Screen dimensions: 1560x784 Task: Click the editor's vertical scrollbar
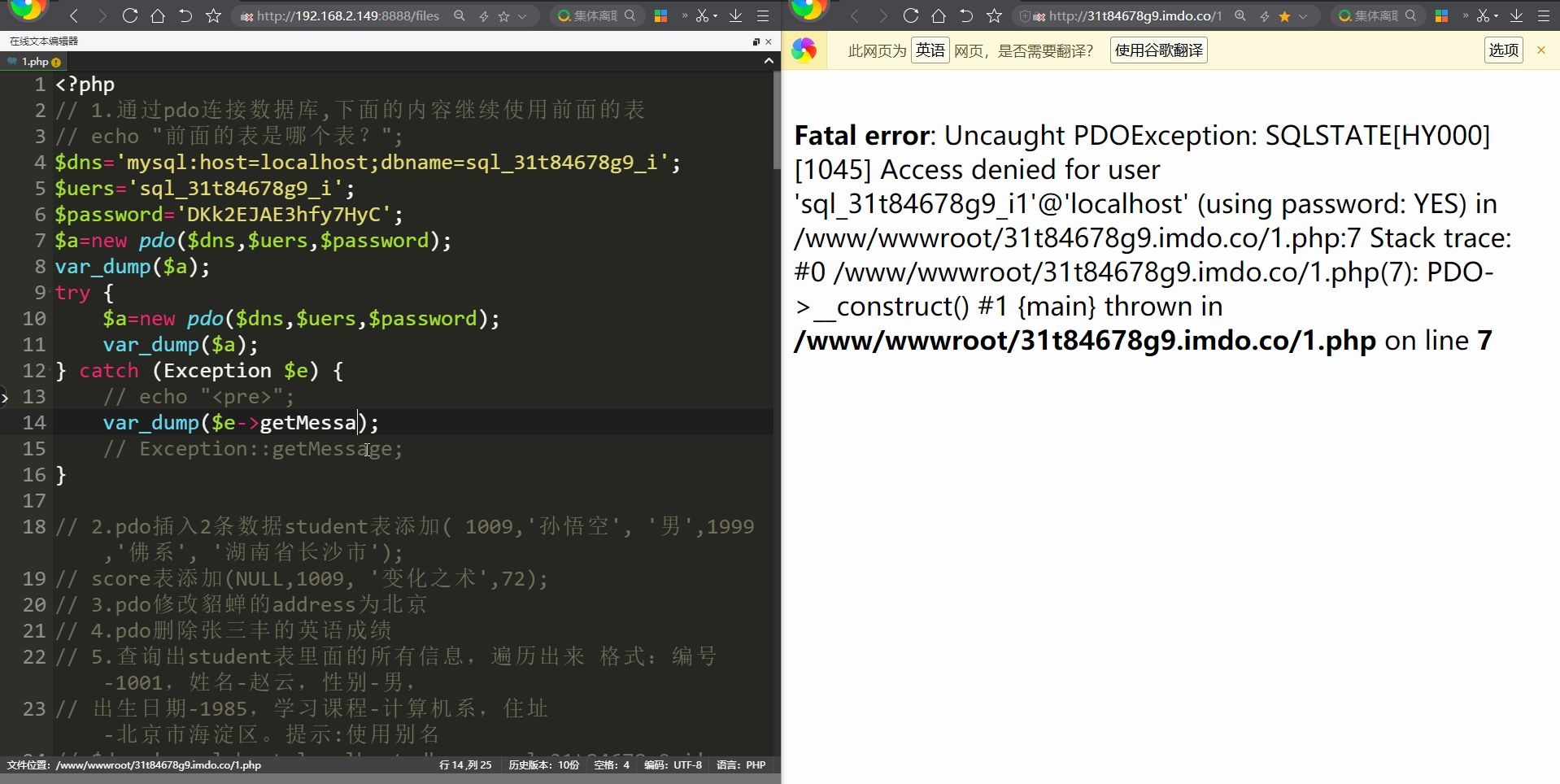[x=777, y=120]
